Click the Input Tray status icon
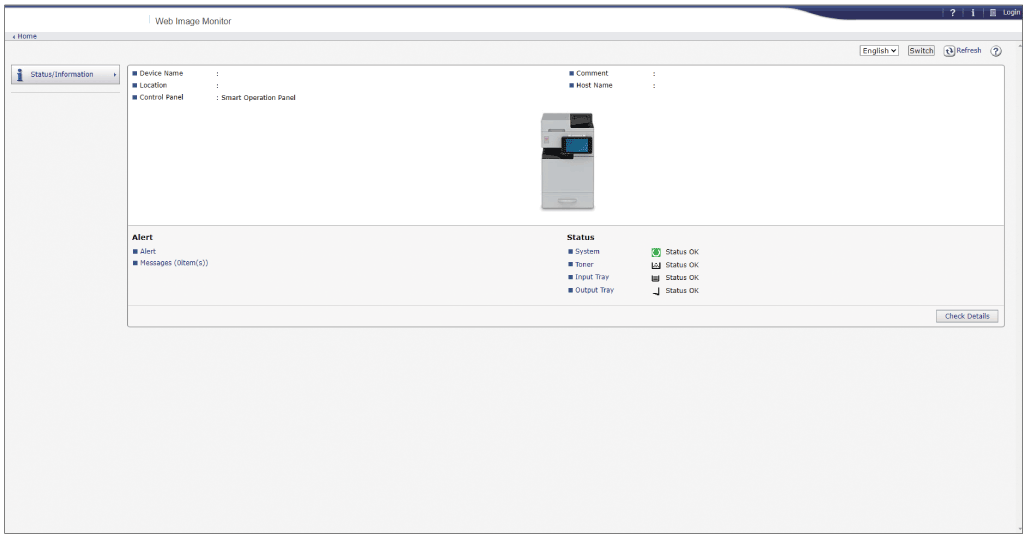Image resolution: width=1028 pixels, height=539 pixels. [656, 278]
